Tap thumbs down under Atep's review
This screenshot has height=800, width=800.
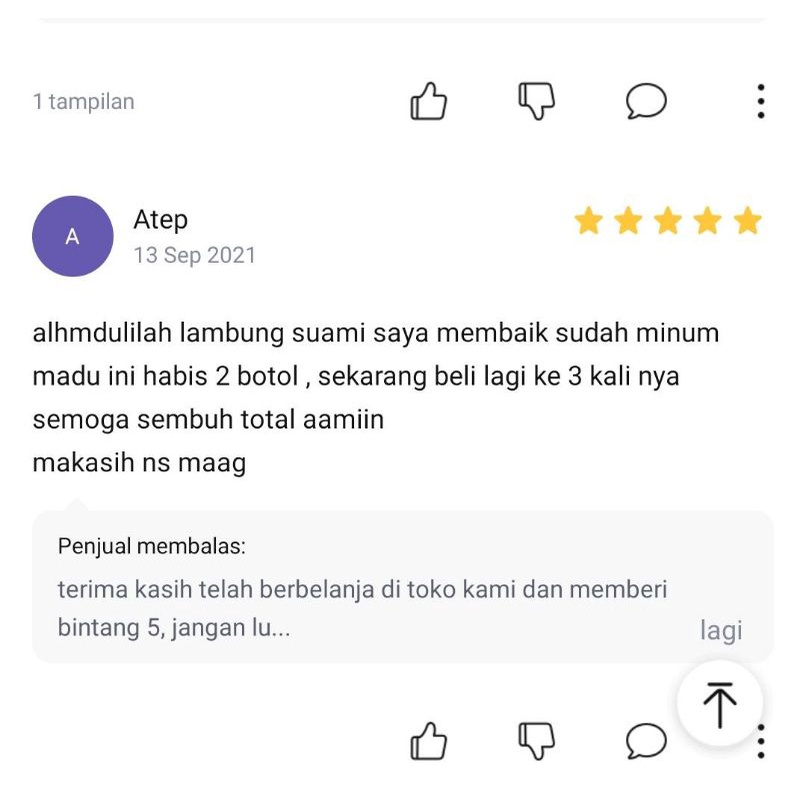point(536,741)
